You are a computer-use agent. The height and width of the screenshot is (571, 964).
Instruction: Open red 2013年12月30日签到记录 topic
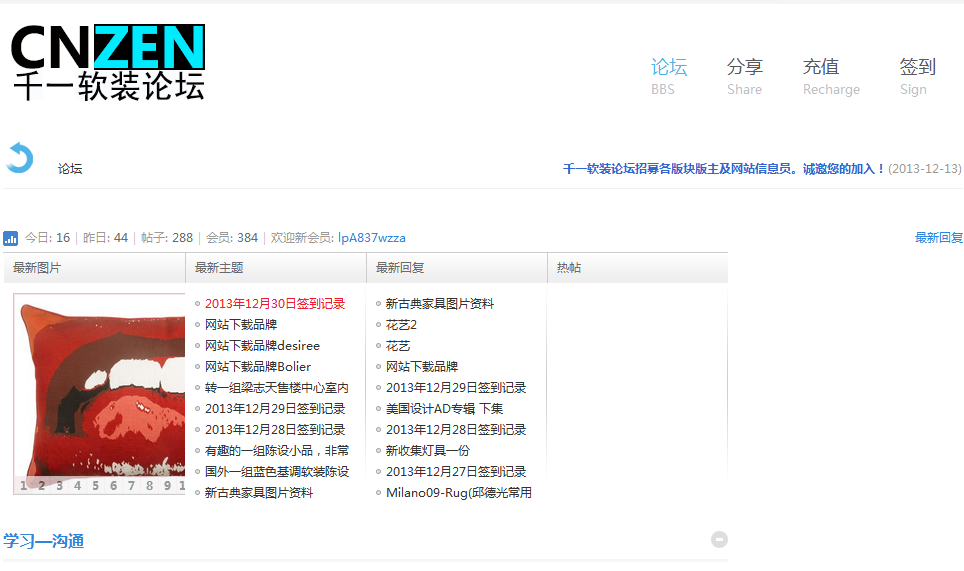click(x=275, y=304)
